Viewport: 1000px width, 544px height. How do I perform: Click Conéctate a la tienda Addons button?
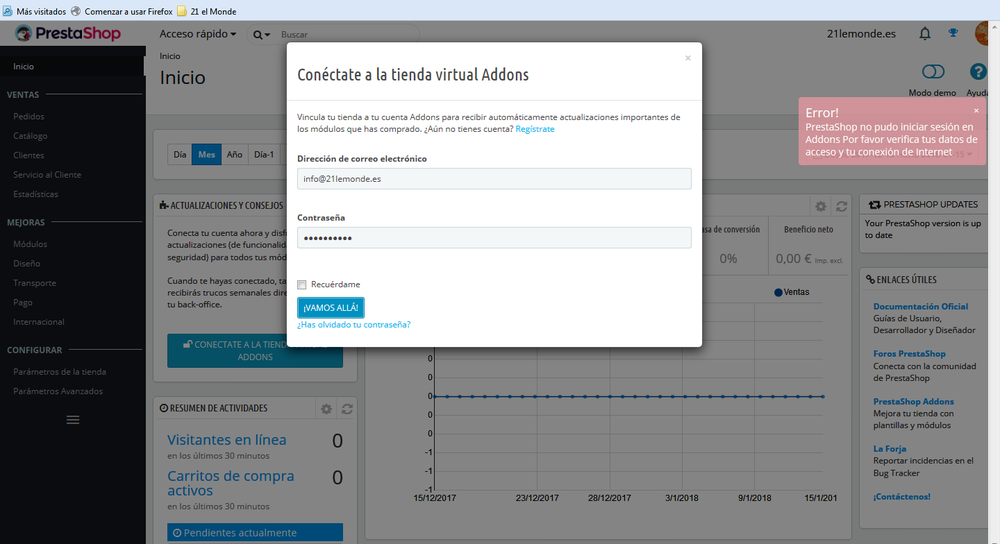click(x=255, y=351)
